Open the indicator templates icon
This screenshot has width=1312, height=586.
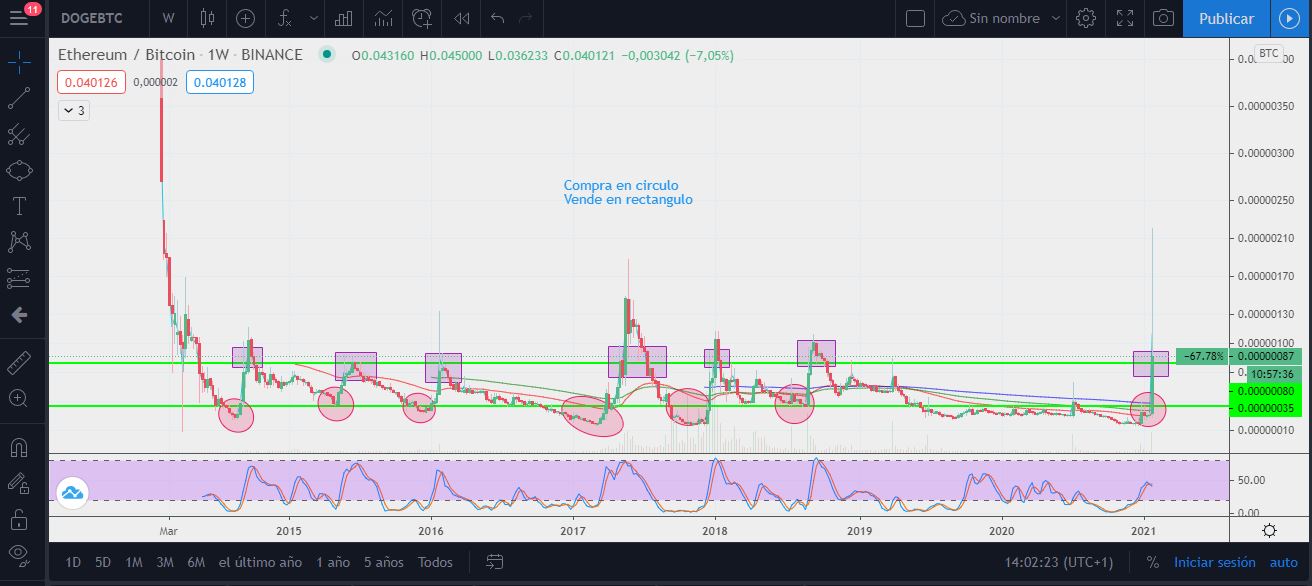(x=383, y=18)
